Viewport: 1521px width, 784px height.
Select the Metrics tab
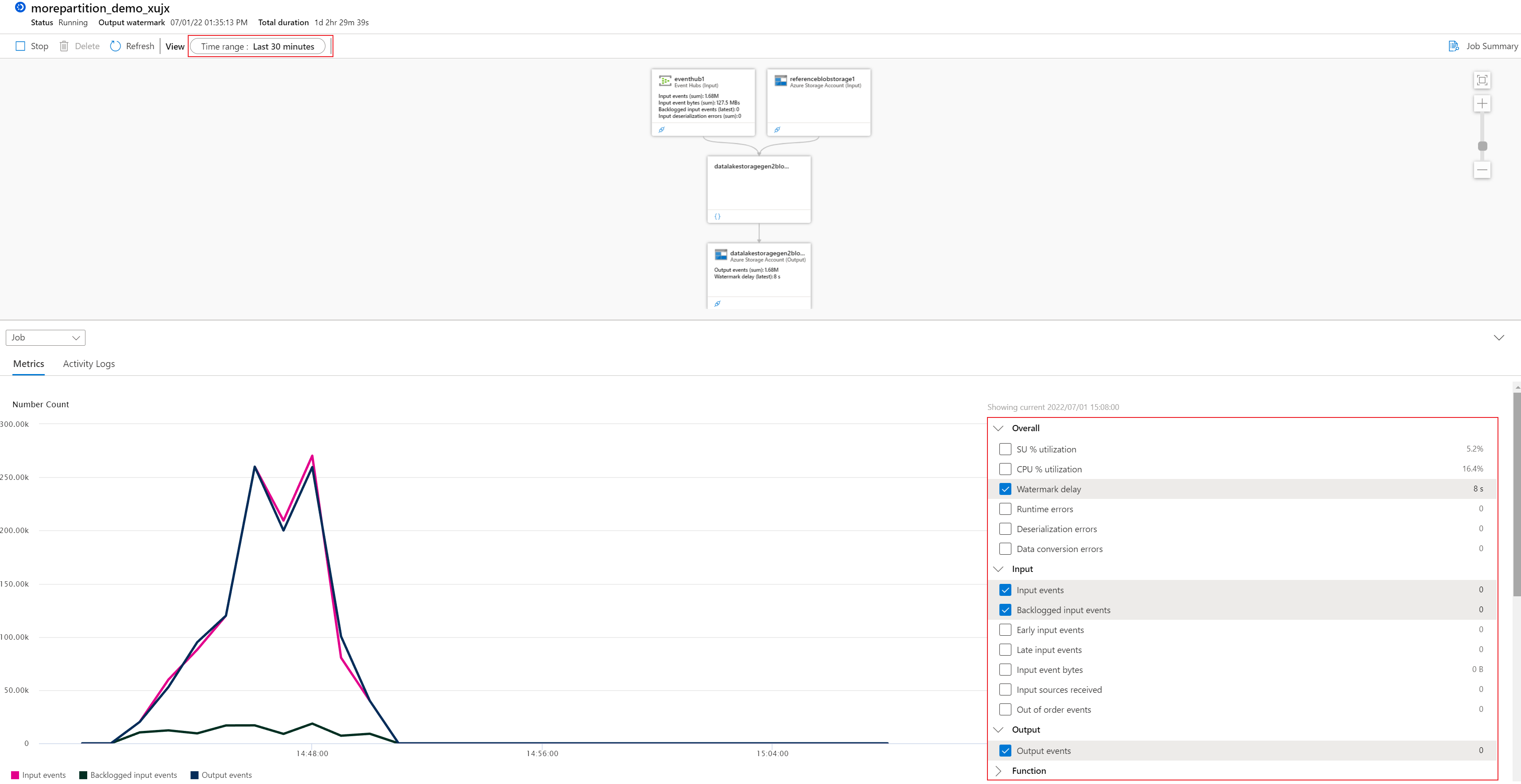tap(28, 363)
